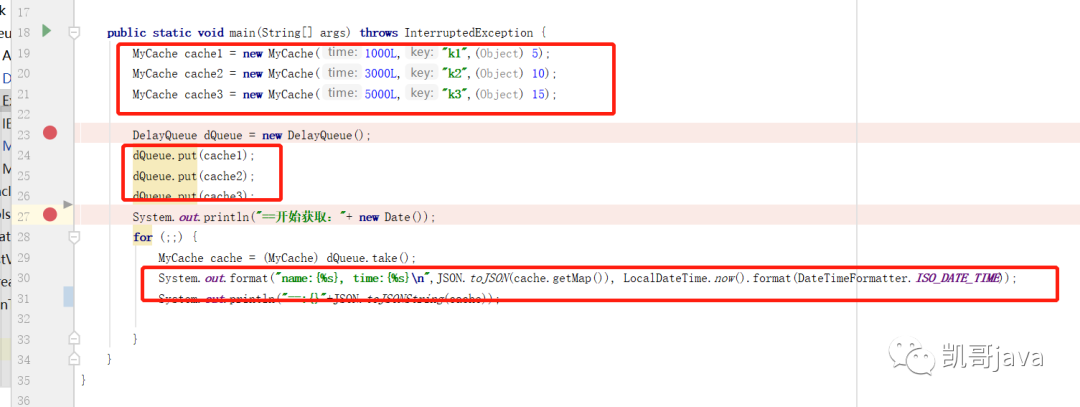
Task: Click the "3000L" time value
Action: point(380,74)
